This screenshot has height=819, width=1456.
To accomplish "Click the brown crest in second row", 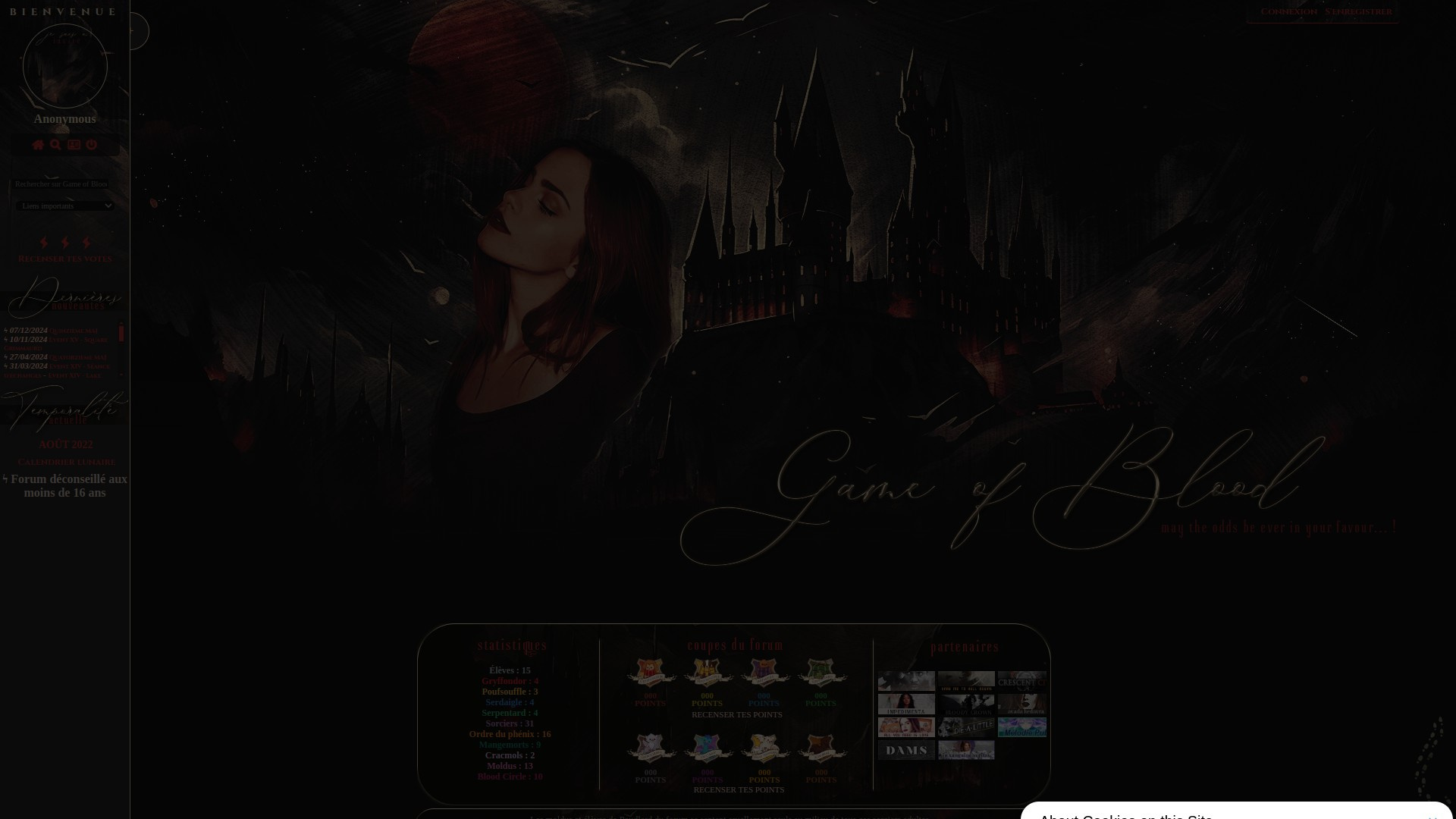I will pos(821,748).
